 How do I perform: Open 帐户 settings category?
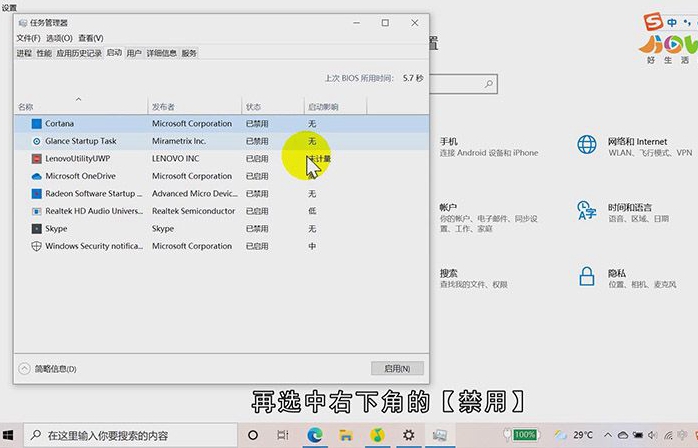(488, 218)
